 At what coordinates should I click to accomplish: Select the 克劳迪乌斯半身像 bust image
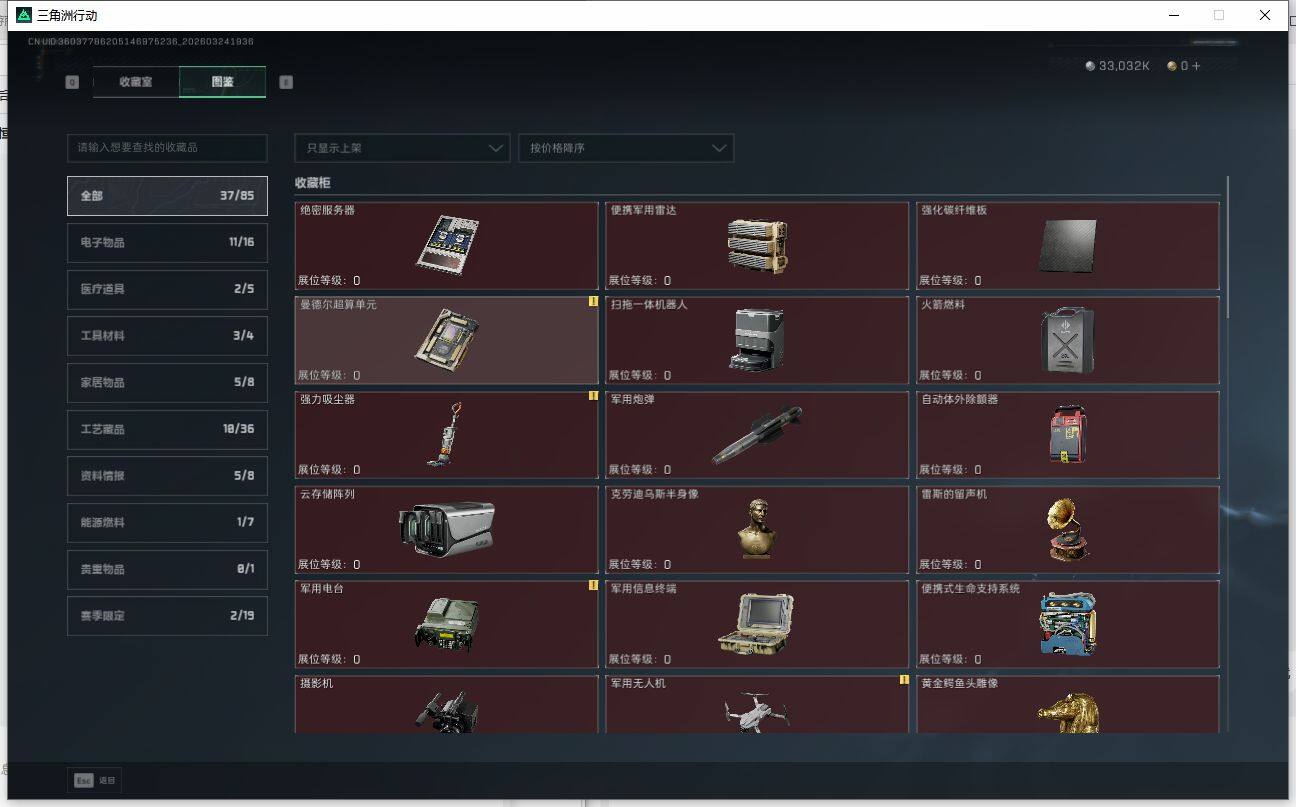(x=759, y=529)
